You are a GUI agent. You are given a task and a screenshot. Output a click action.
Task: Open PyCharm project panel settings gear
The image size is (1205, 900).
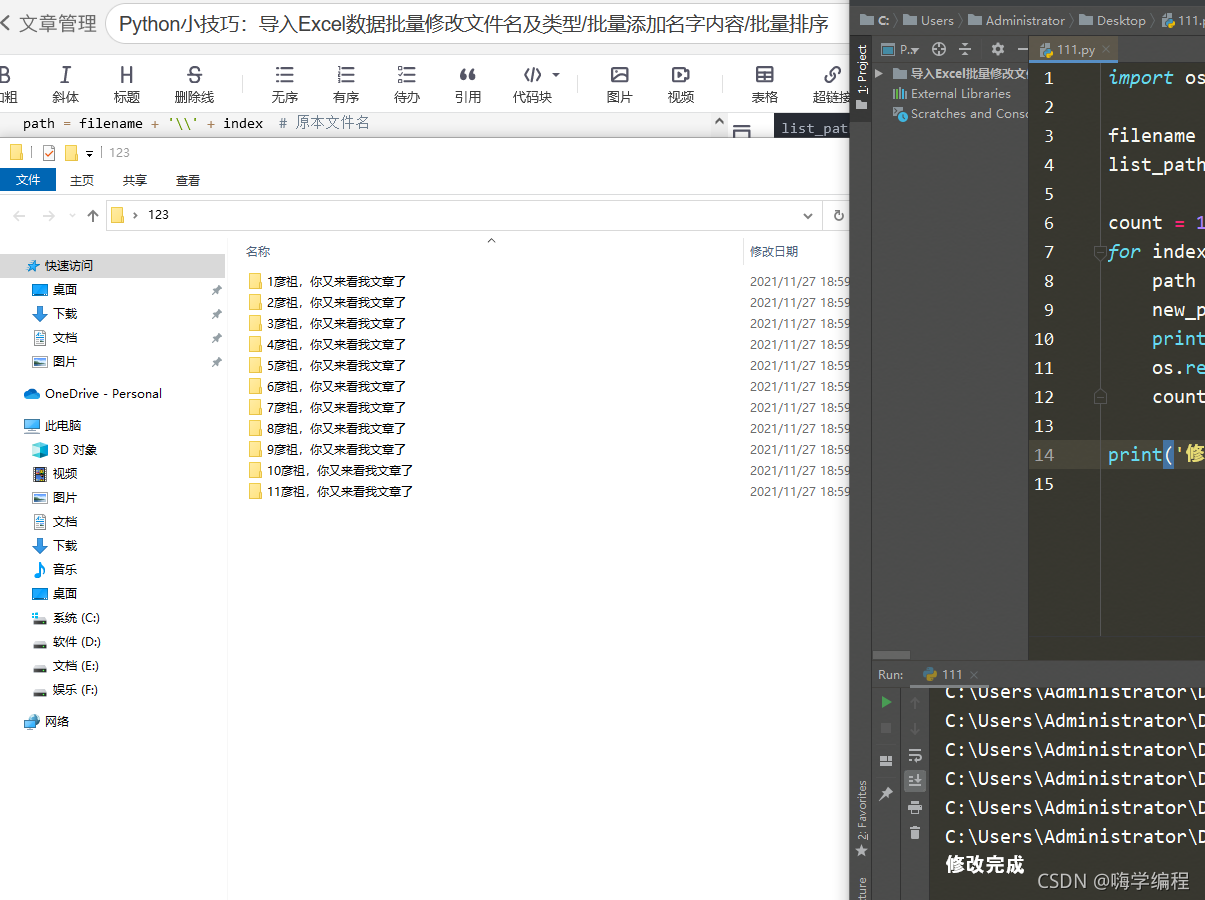[x=997, y=49]
